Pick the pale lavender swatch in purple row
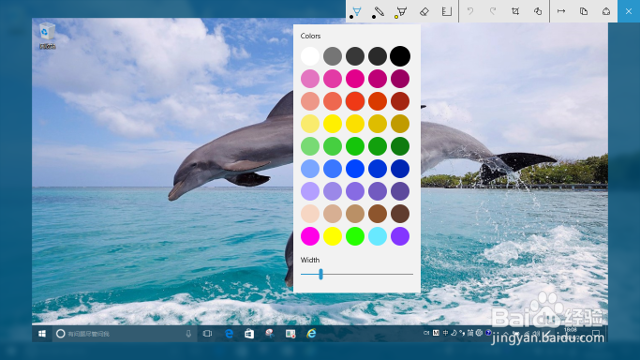Image resolution: width=640 pixels, height=360 pixels. point(310,191)
